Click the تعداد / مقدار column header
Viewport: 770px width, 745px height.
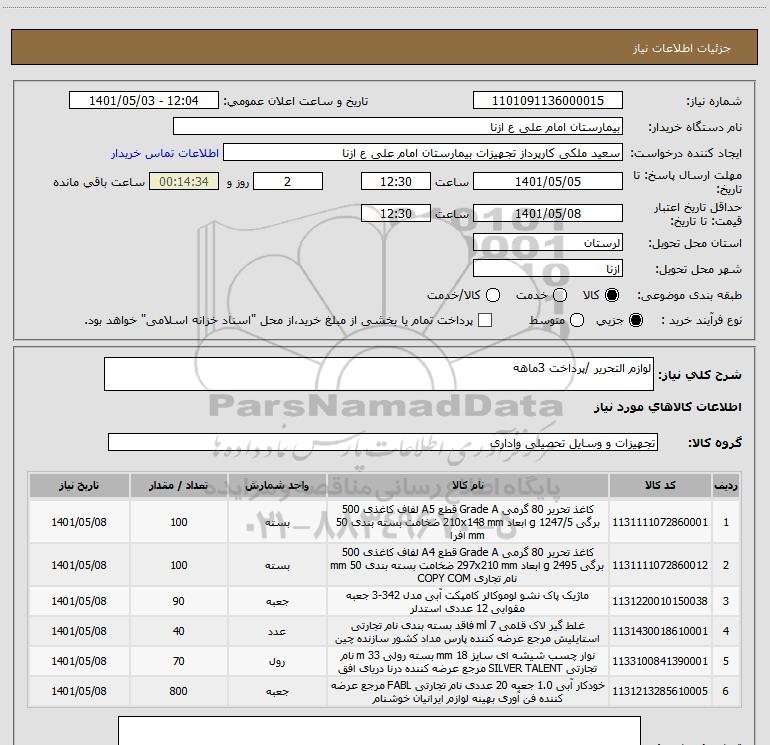(179, 486)
